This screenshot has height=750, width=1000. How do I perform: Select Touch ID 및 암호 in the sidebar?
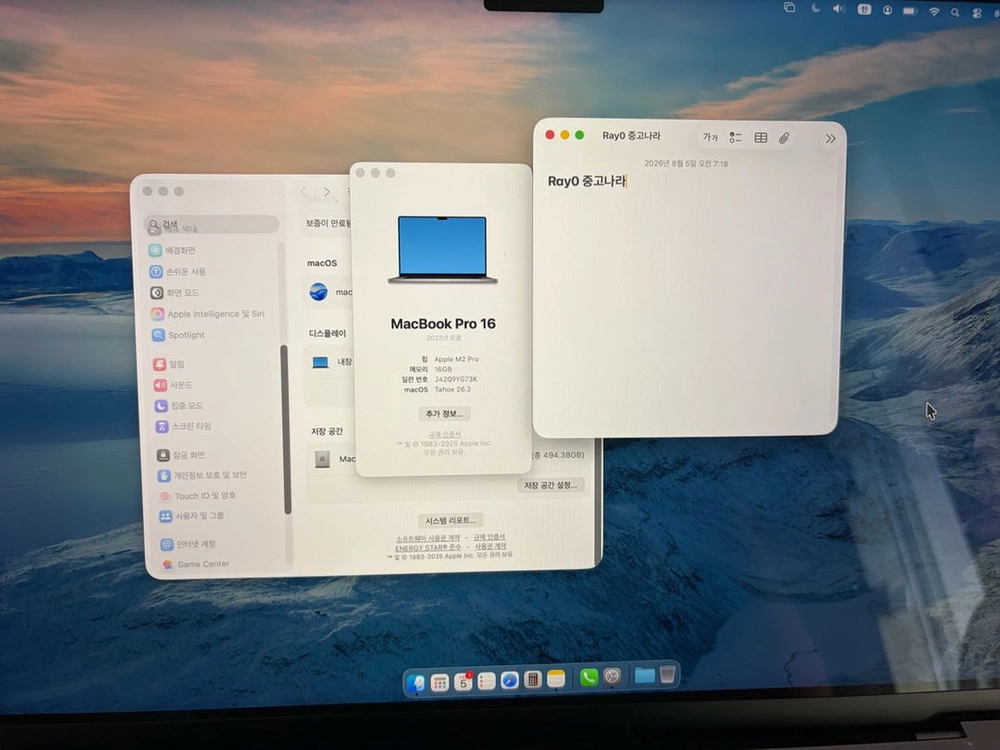[197, 496]
